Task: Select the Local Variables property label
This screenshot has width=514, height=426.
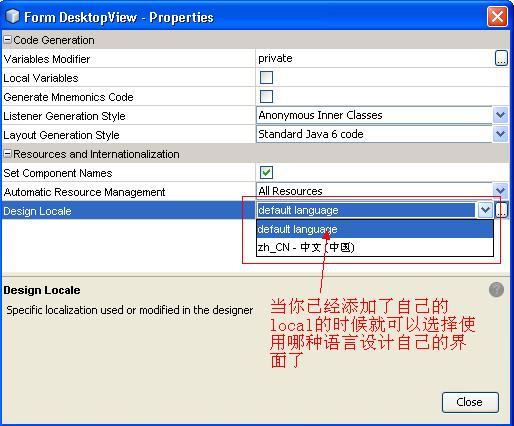Action: click(41, 78)
